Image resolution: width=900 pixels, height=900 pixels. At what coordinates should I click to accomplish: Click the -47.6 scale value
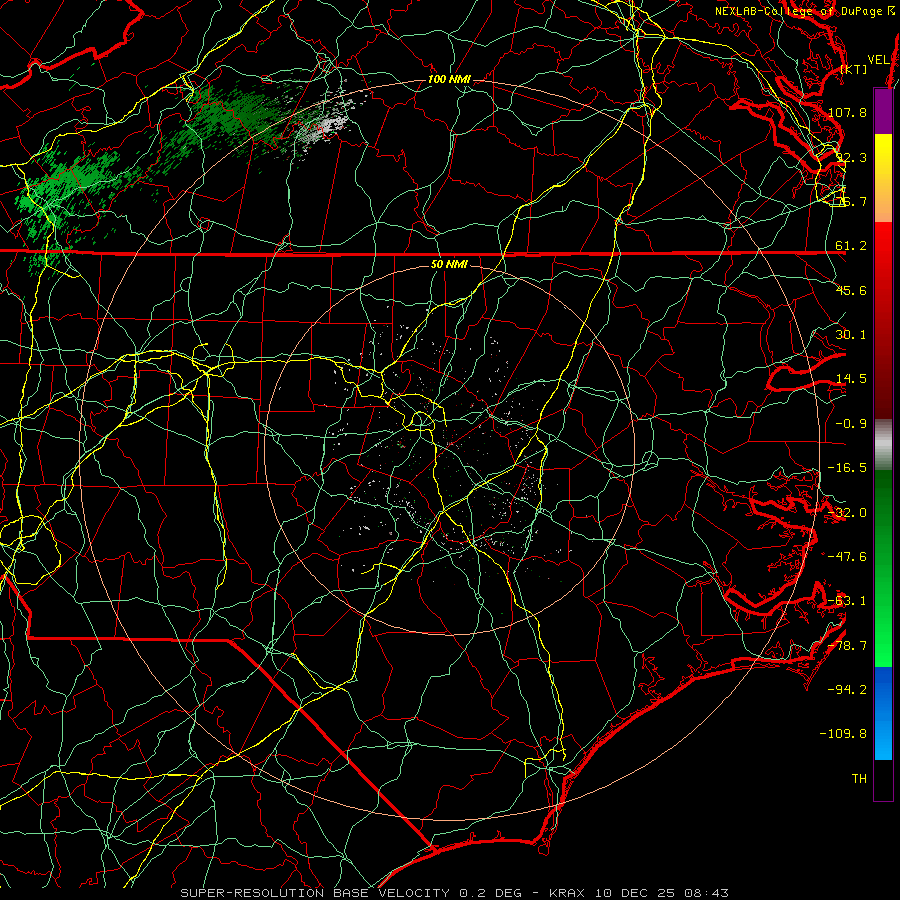847,557
